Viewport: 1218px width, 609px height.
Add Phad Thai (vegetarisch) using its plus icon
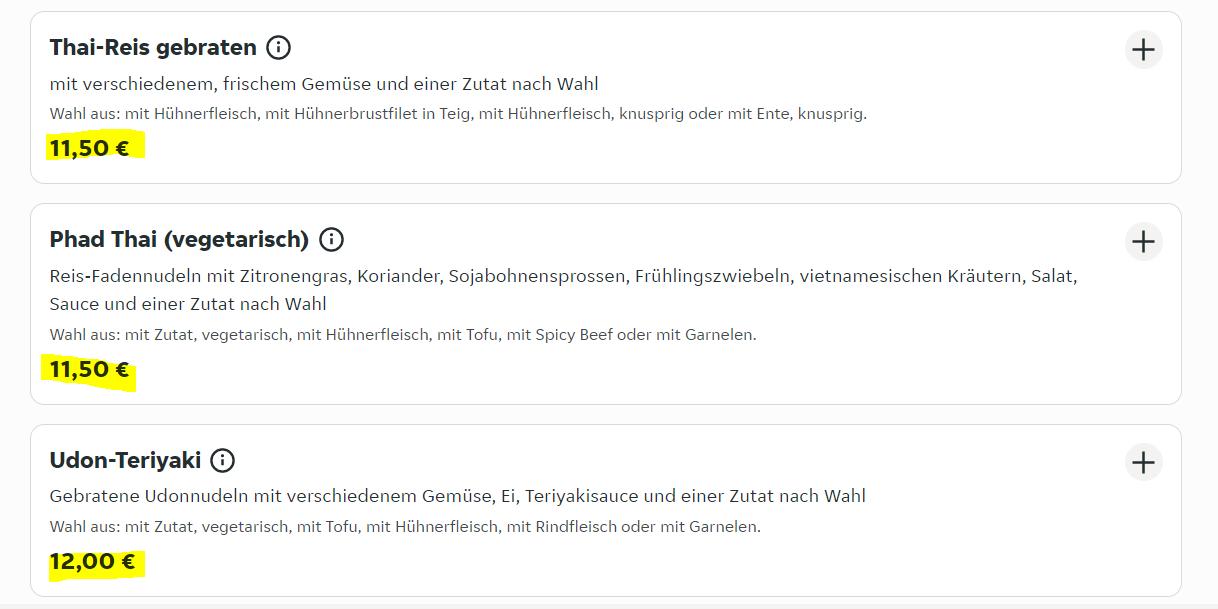(1143, 241)
